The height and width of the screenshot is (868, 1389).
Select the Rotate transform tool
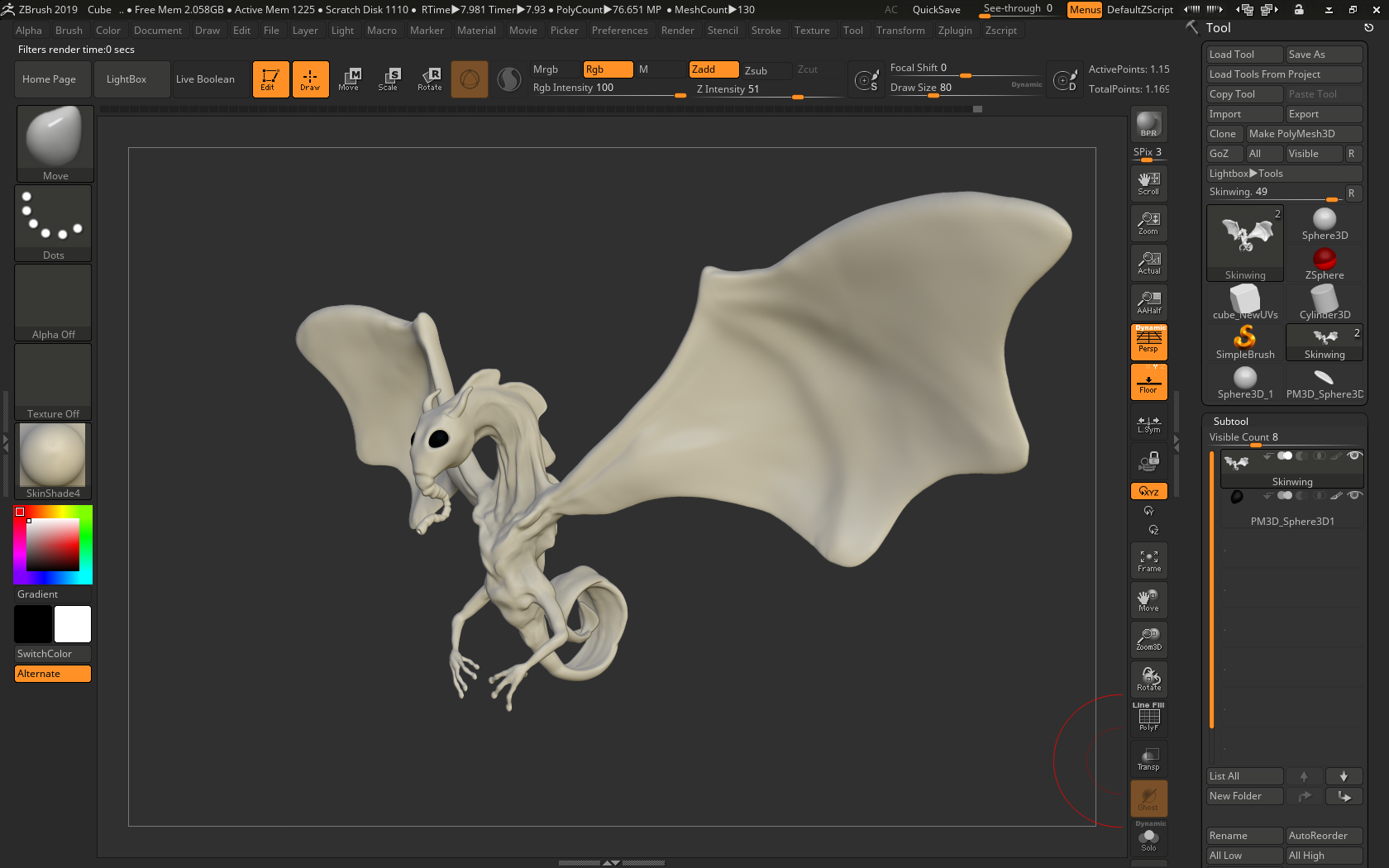[x=429, y=79]
